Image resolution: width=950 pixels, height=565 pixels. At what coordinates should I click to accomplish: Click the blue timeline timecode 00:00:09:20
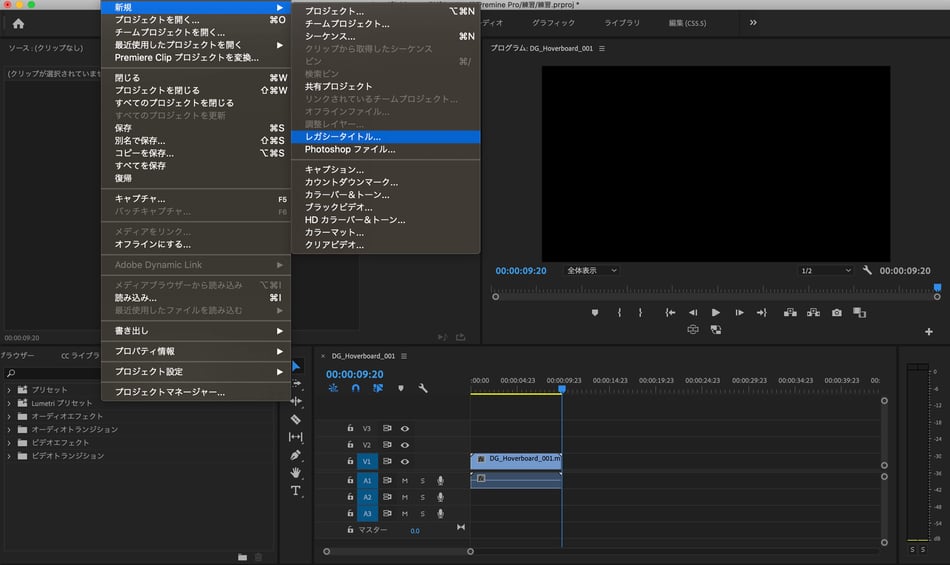pos(355,374)
